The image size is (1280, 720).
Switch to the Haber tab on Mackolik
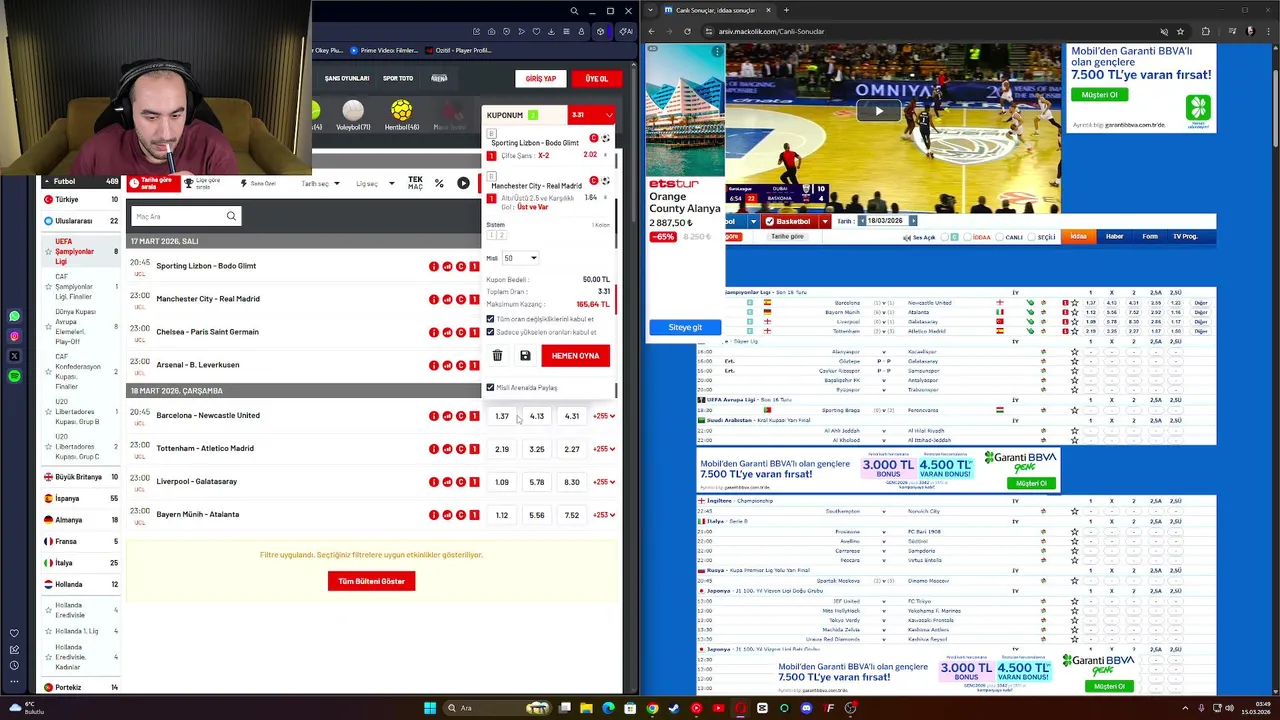[x=1114, y=237]
